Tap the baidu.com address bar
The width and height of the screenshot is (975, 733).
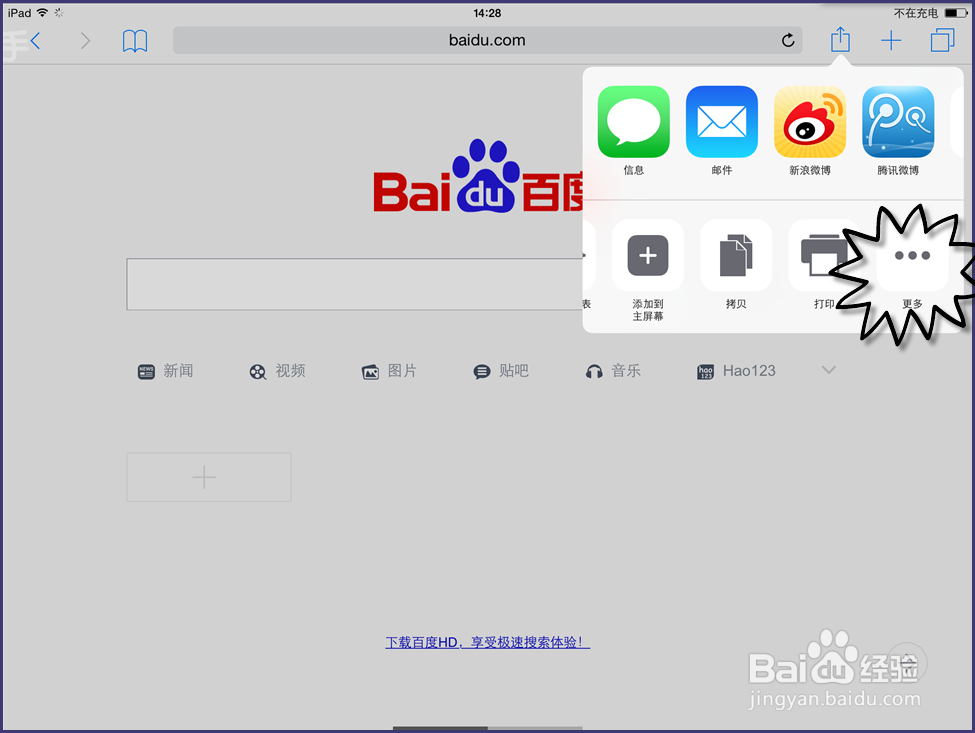488,40
